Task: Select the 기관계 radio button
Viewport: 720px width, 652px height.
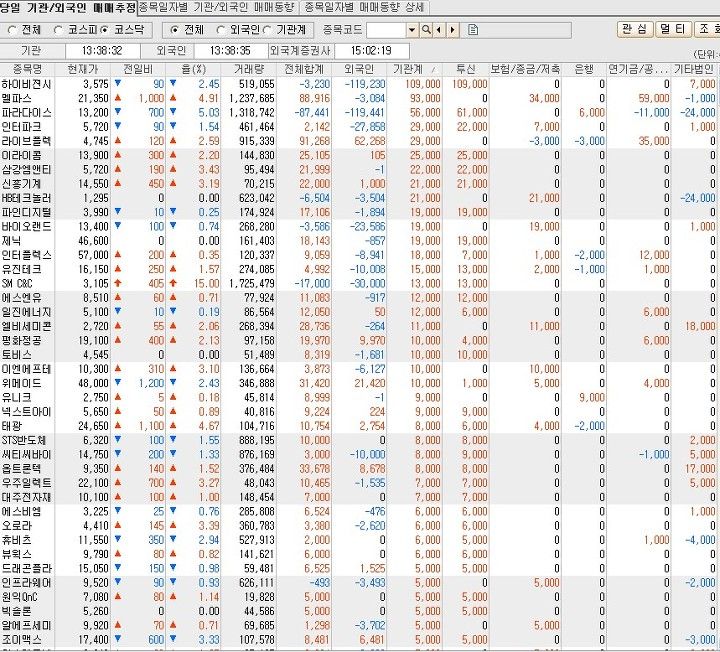Action: pyautogui.click(x=267, y=30)
